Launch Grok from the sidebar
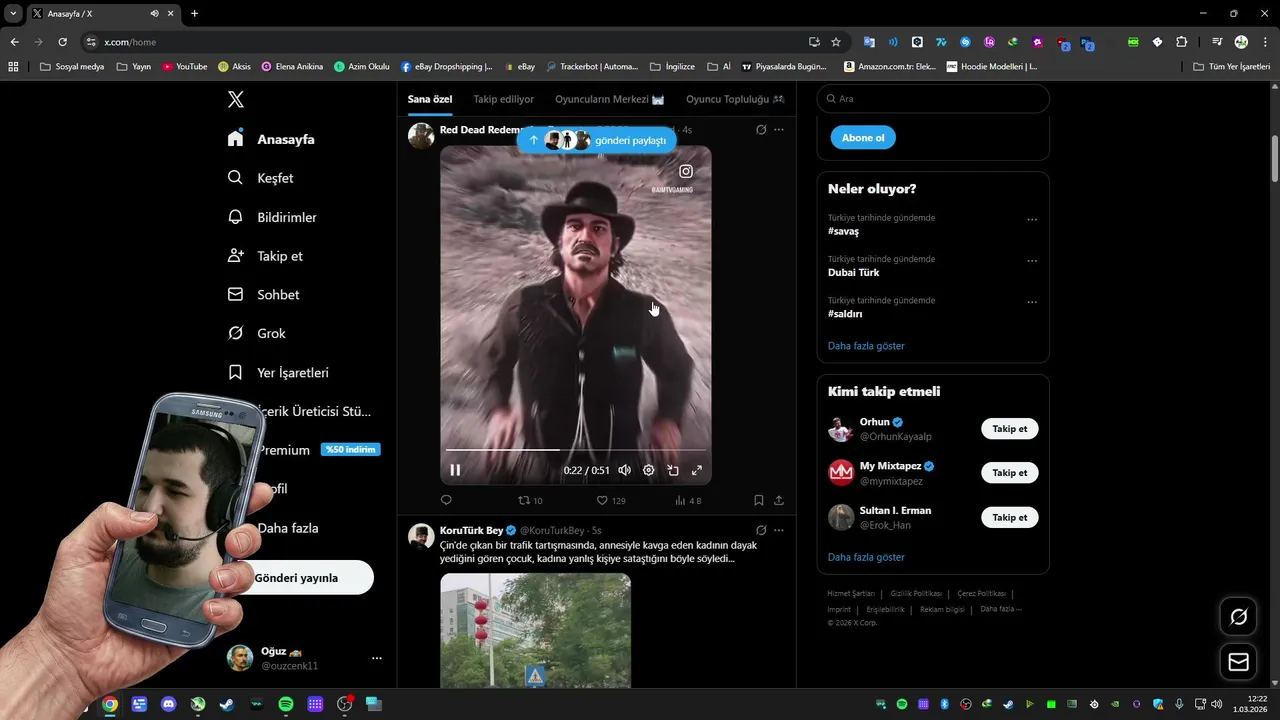Screen dimensions: 1280x720 pos(256,333)
